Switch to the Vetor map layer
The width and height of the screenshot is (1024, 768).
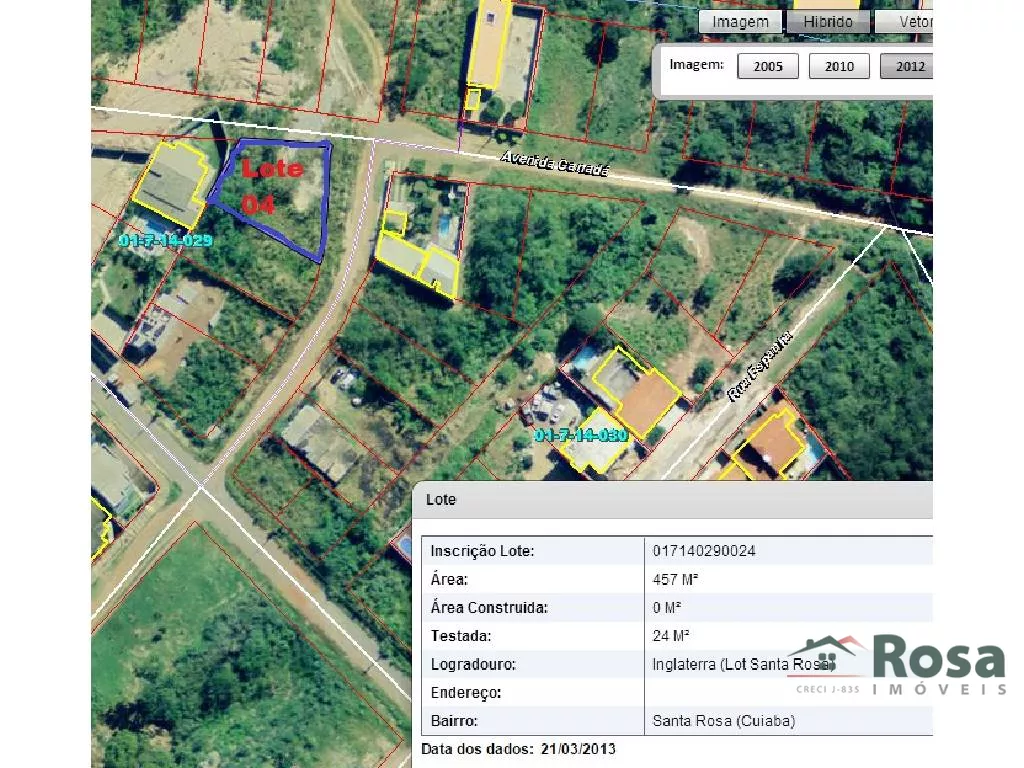click(x=908, y=22)
